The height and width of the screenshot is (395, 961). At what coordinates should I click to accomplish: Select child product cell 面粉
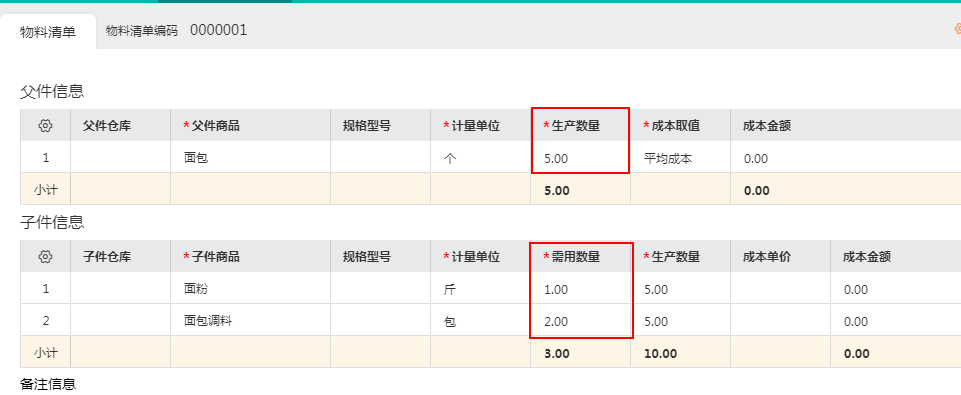tap(250, 289)
